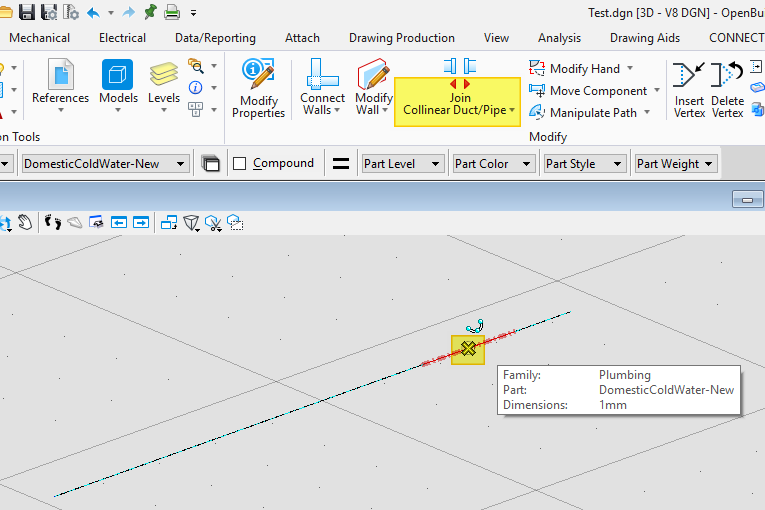Select the Connect Walls tool
Image resolution: width=765 pixels, height=510 pixels.
point(322,86)
